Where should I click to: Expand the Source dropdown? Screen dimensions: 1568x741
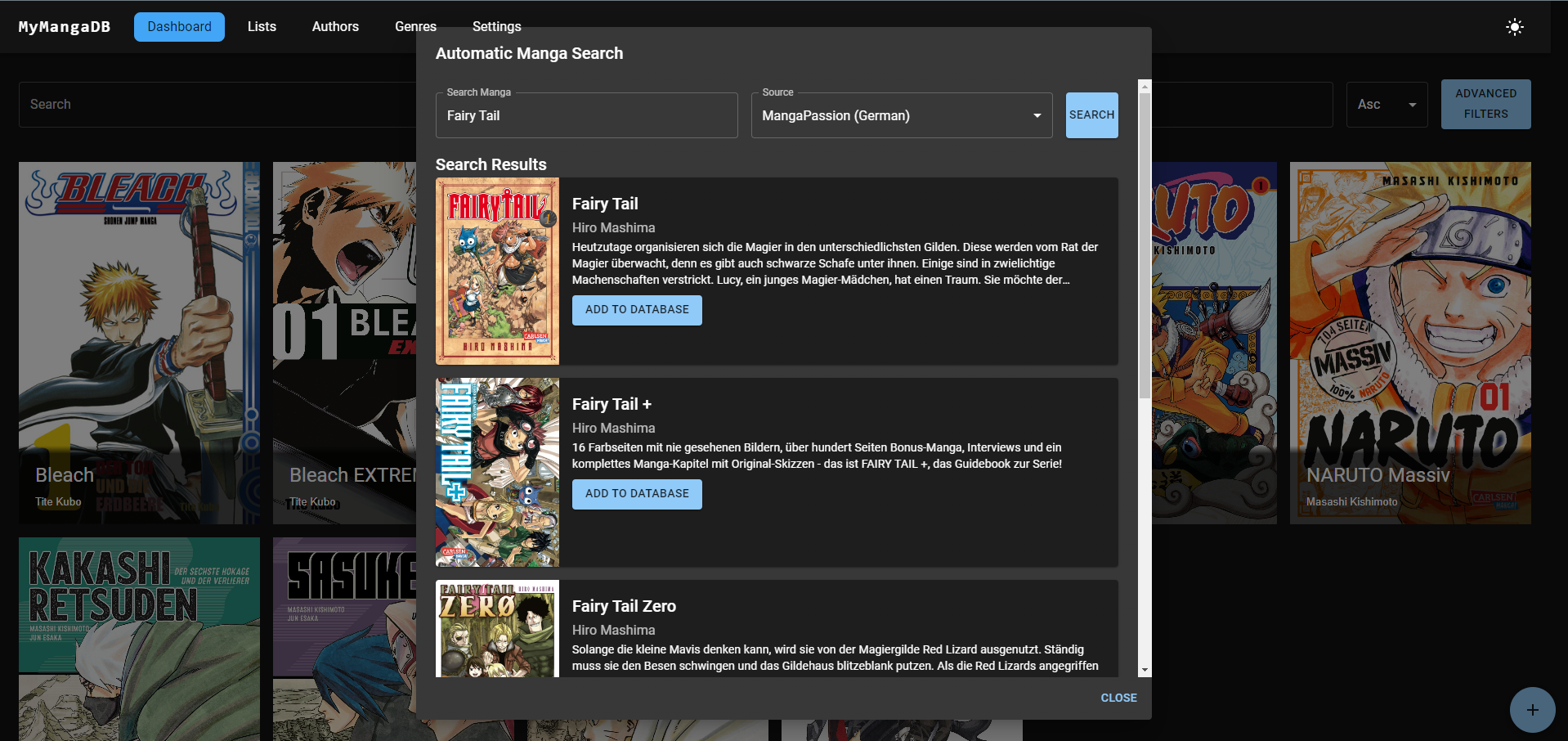pyautogui.click(x=902, y=115)
